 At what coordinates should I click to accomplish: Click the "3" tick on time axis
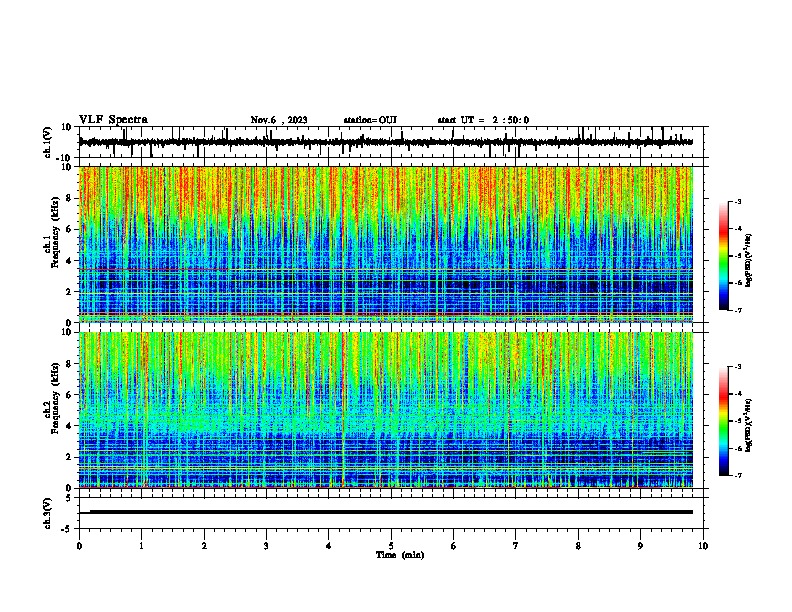[x=266, y=546]
